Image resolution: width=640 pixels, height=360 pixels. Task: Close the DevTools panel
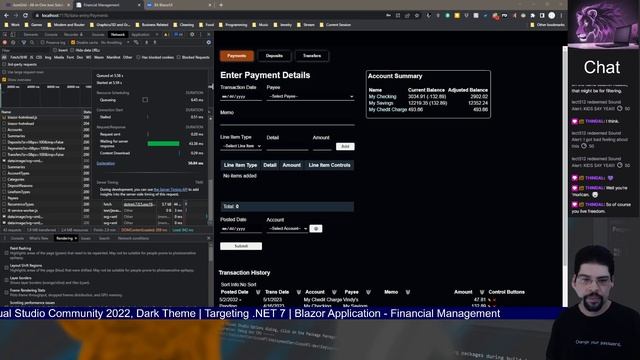(209, 35)
